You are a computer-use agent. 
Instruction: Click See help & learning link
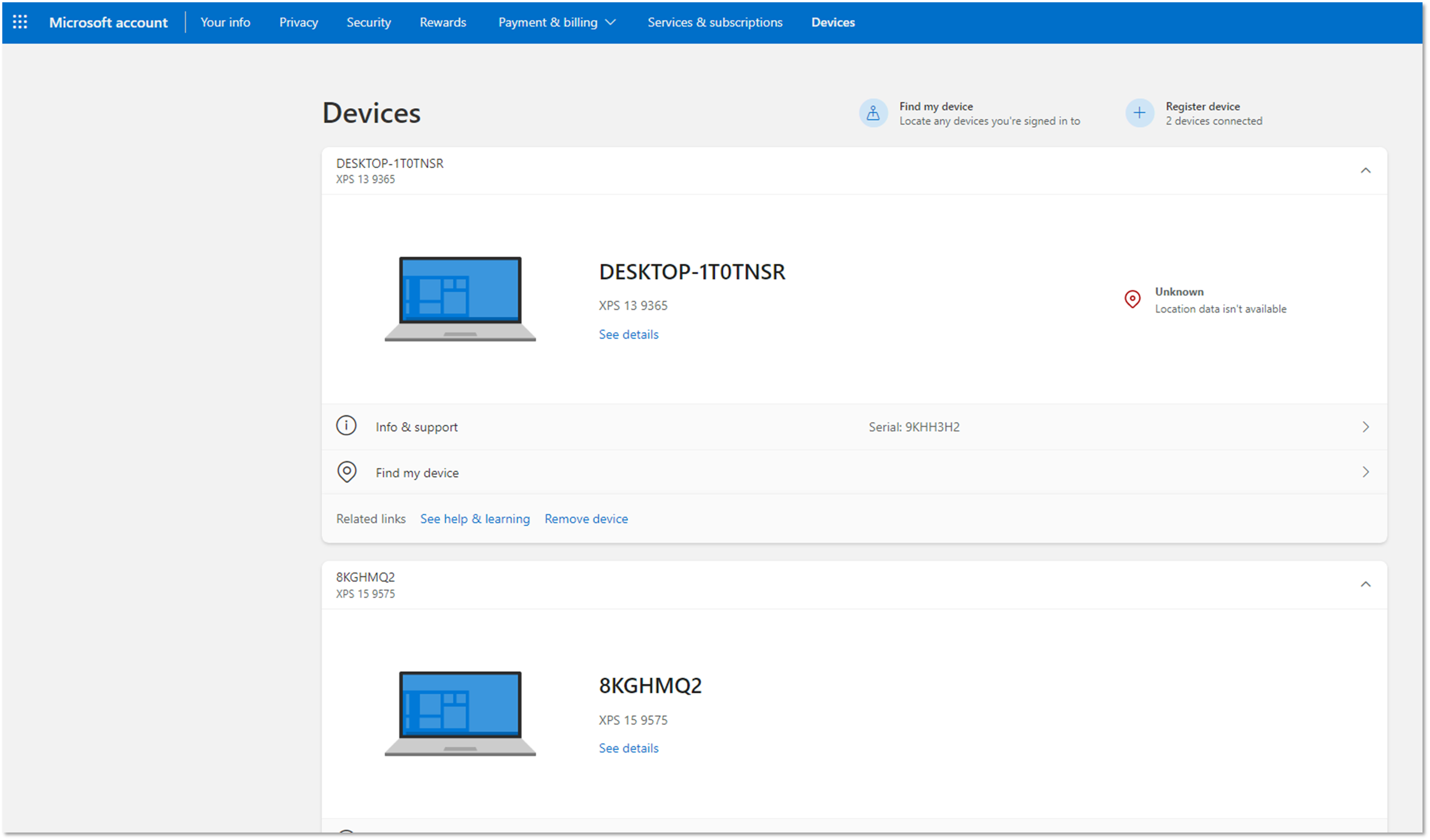click(475, 519)
